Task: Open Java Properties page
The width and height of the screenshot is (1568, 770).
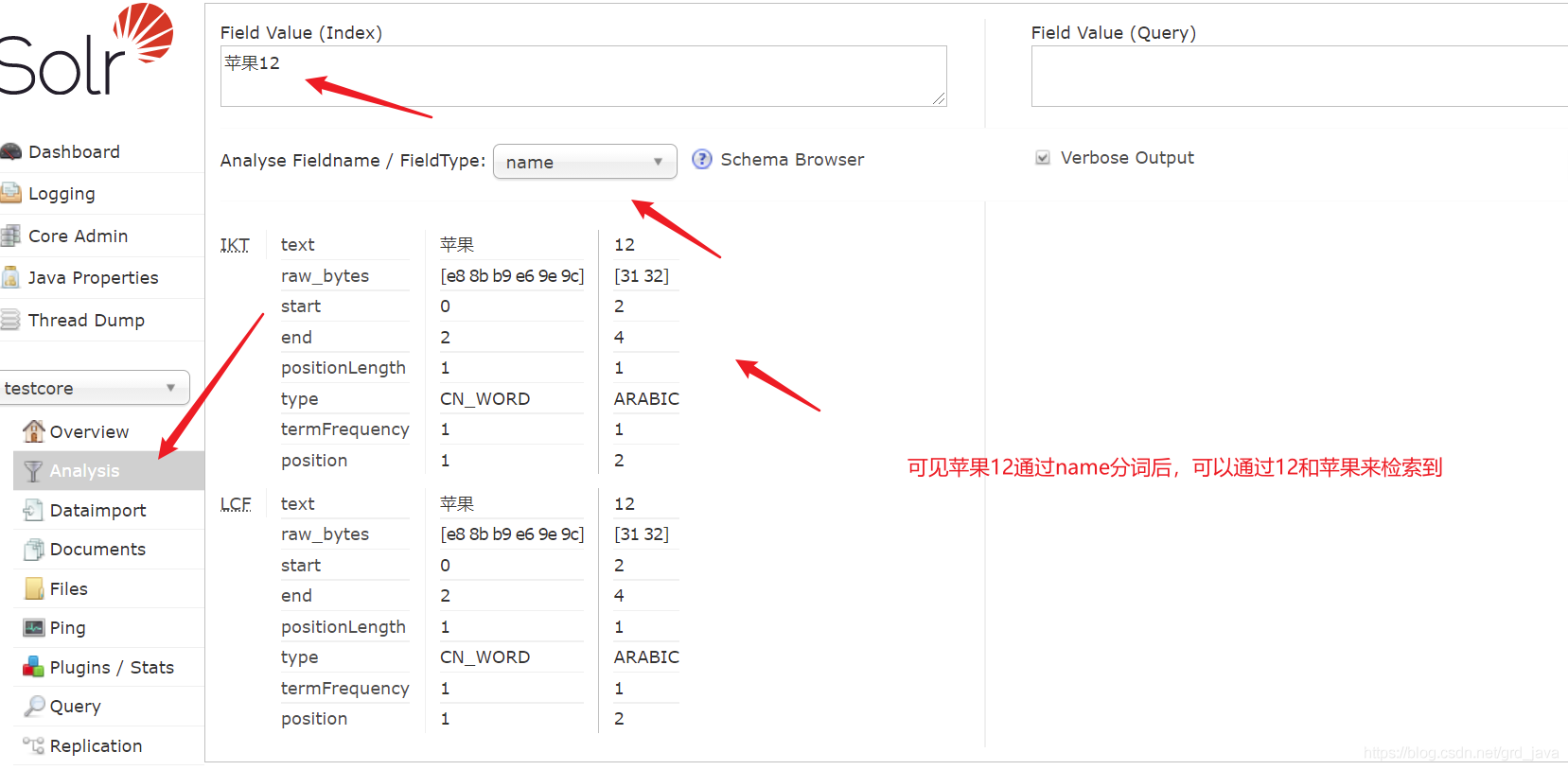Action: pos(94,278)
